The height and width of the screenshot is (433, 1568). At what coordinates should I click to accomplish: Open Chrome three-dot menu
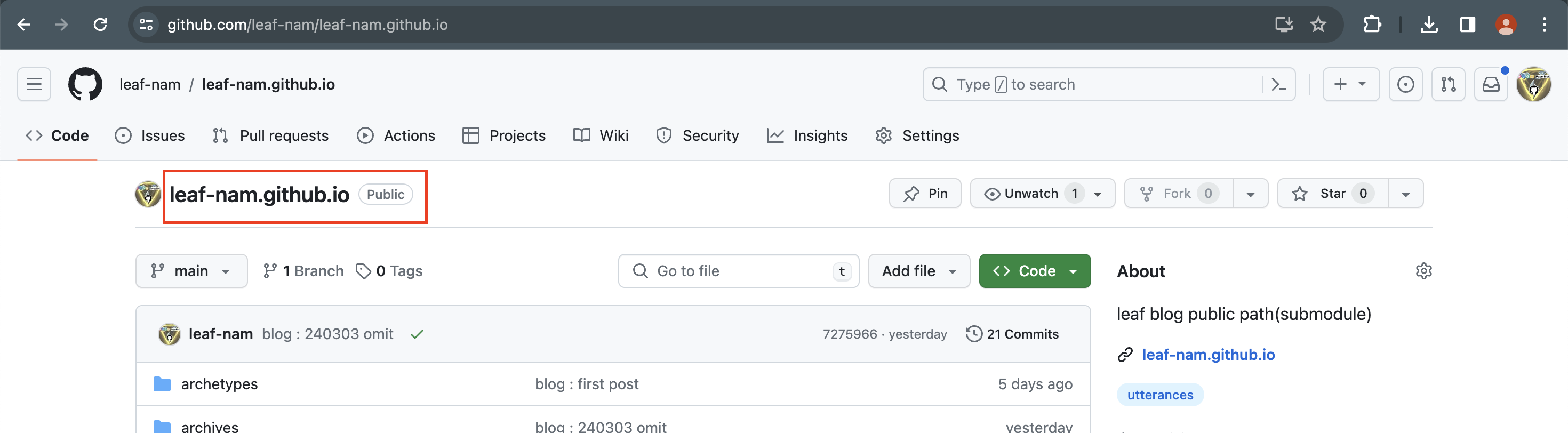[1544, 25]
